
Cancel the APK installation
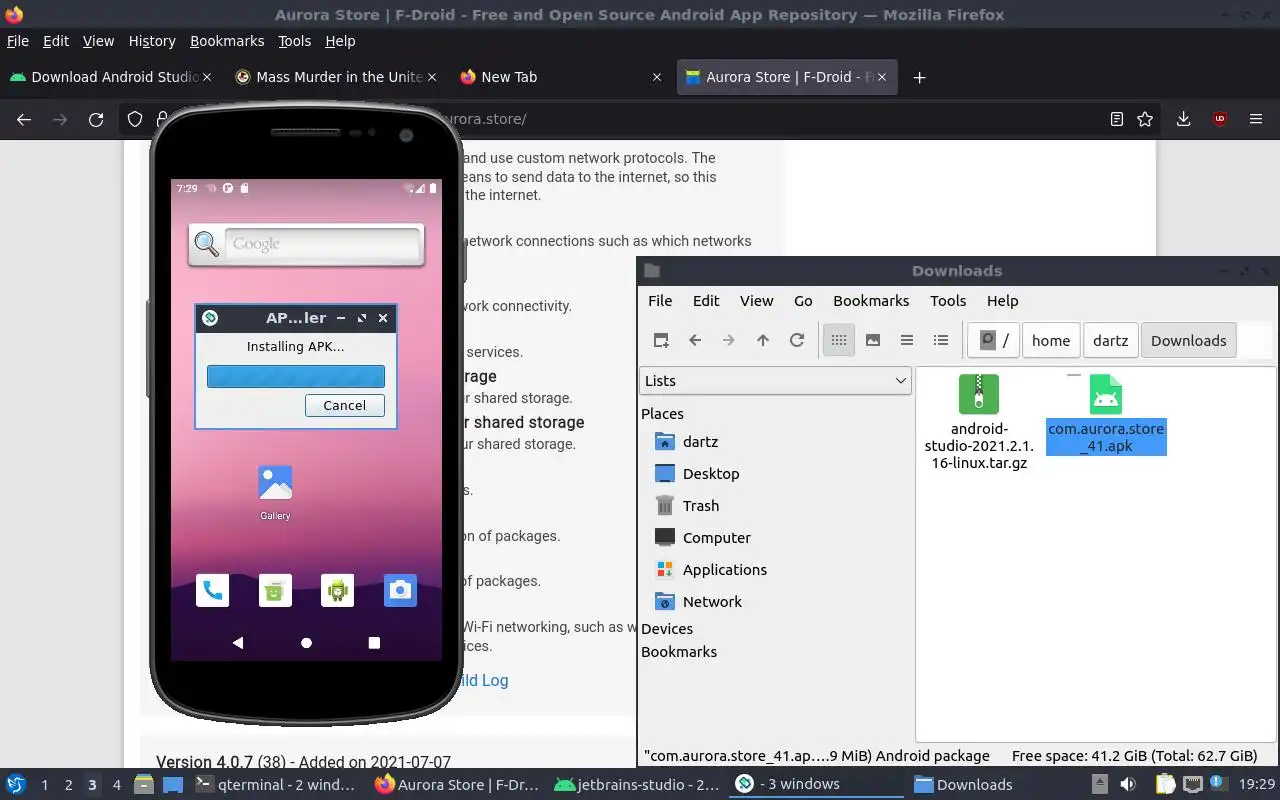(345, 405)
